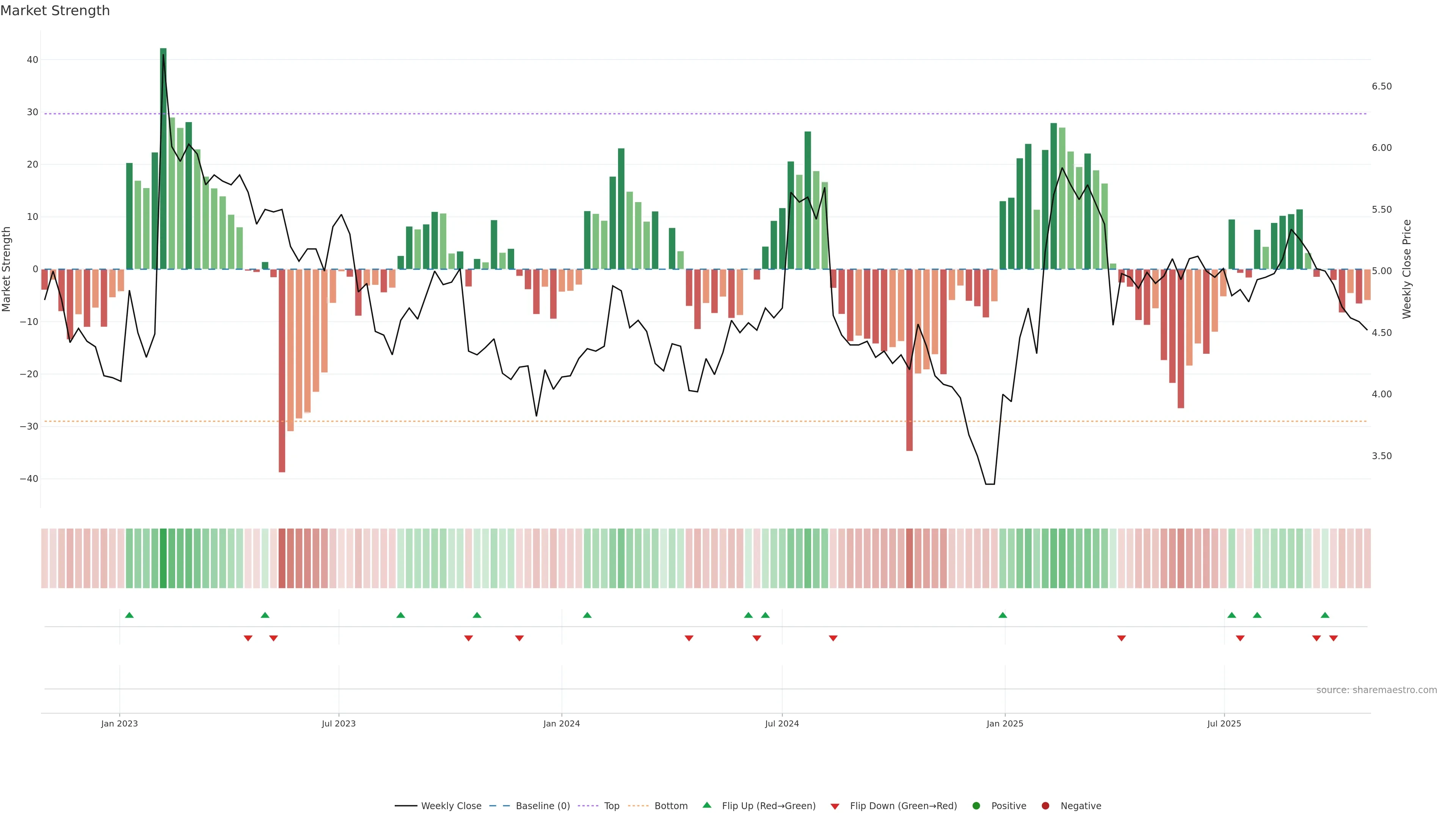Image resolution: width=1456 pixels, height=819 pixels.
Task: Click the source: sharemaestro.com text
Action: pos(1376,690)
